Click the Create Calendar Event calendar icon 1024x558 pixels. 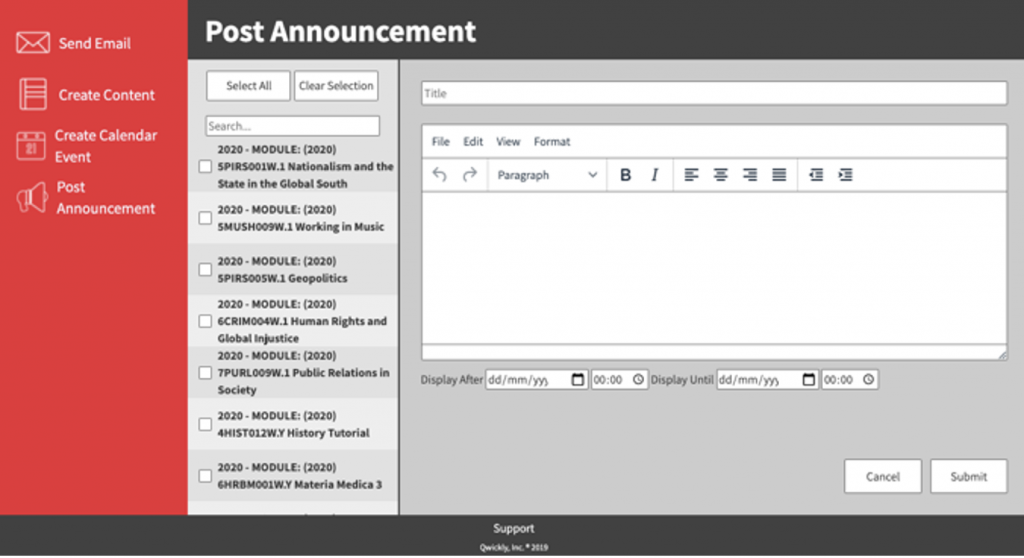[x=31, y=145]
